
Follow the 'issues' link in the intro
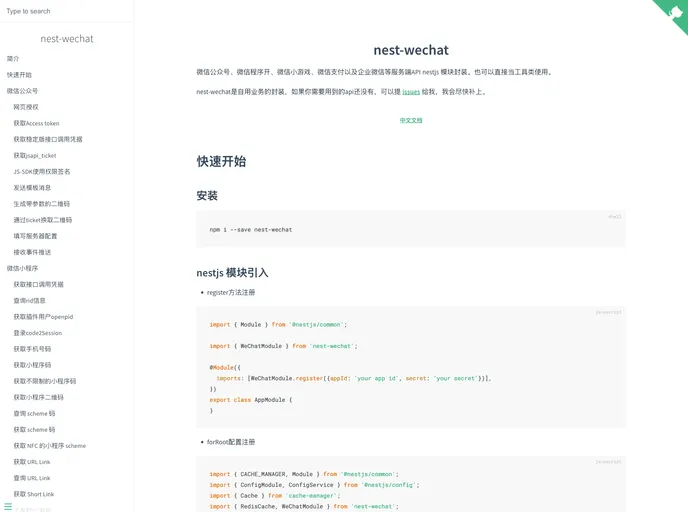411,92
